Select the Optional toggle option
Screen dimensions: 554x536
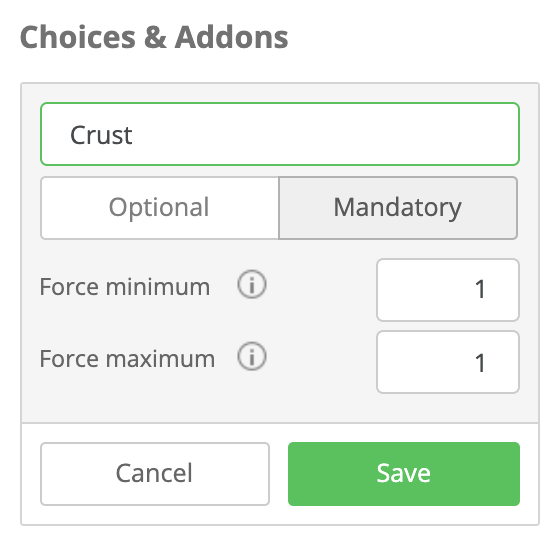160,208
